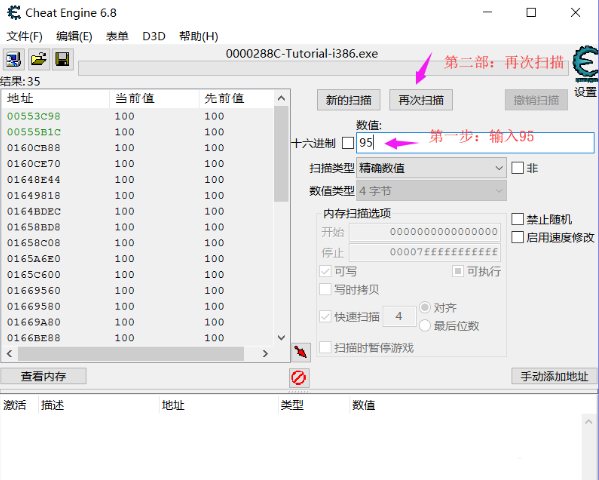Screen dimensions: 599x480
Task: Open the 表单 menu
Action: [x=117, y=36]
